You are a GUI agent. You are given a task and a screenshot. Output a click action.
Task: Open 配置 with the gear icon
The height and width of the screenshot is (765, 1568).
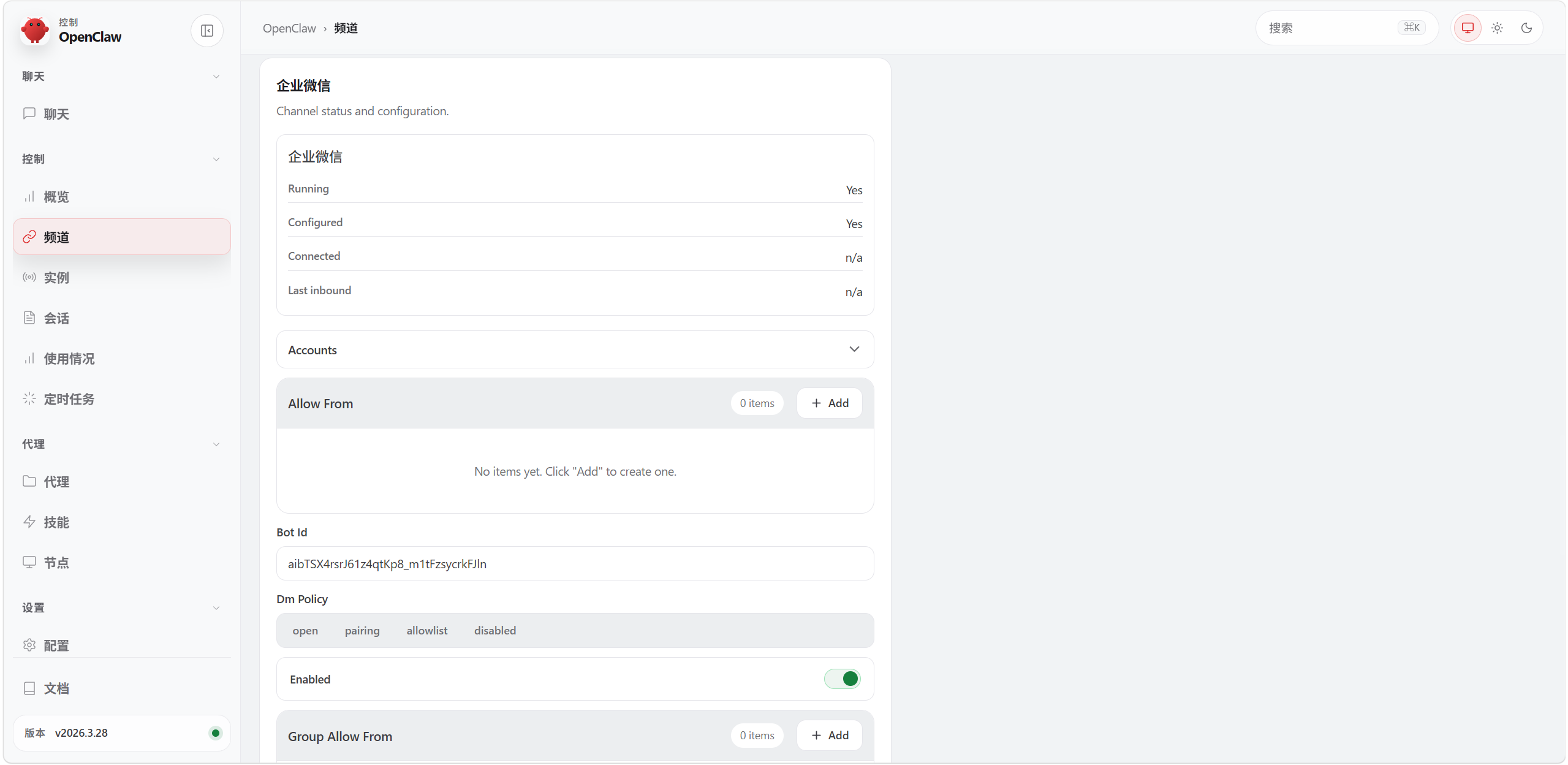coord(56,645)
